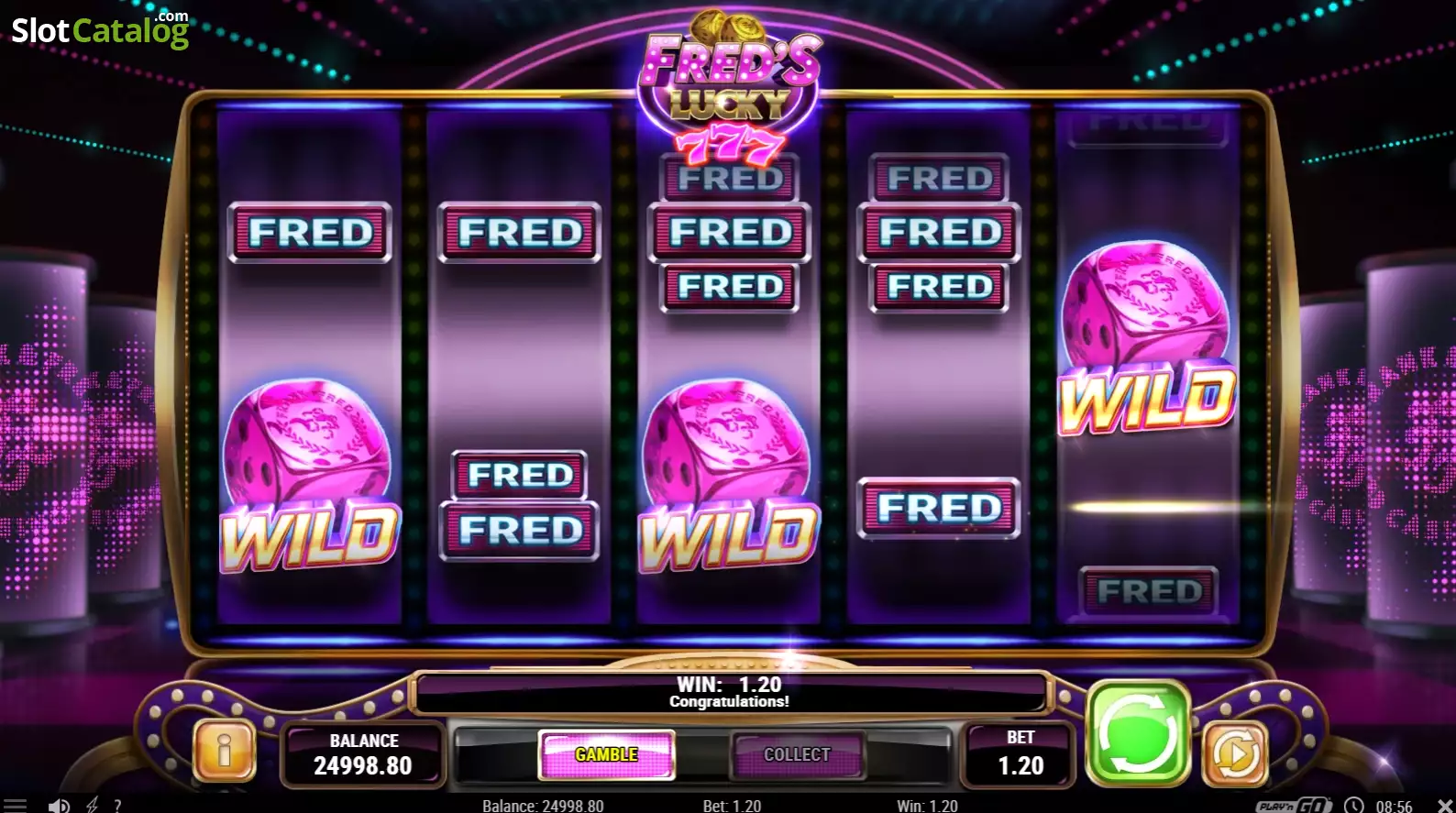Collect the winnings

pyautogui.click(x=797, y=754)
